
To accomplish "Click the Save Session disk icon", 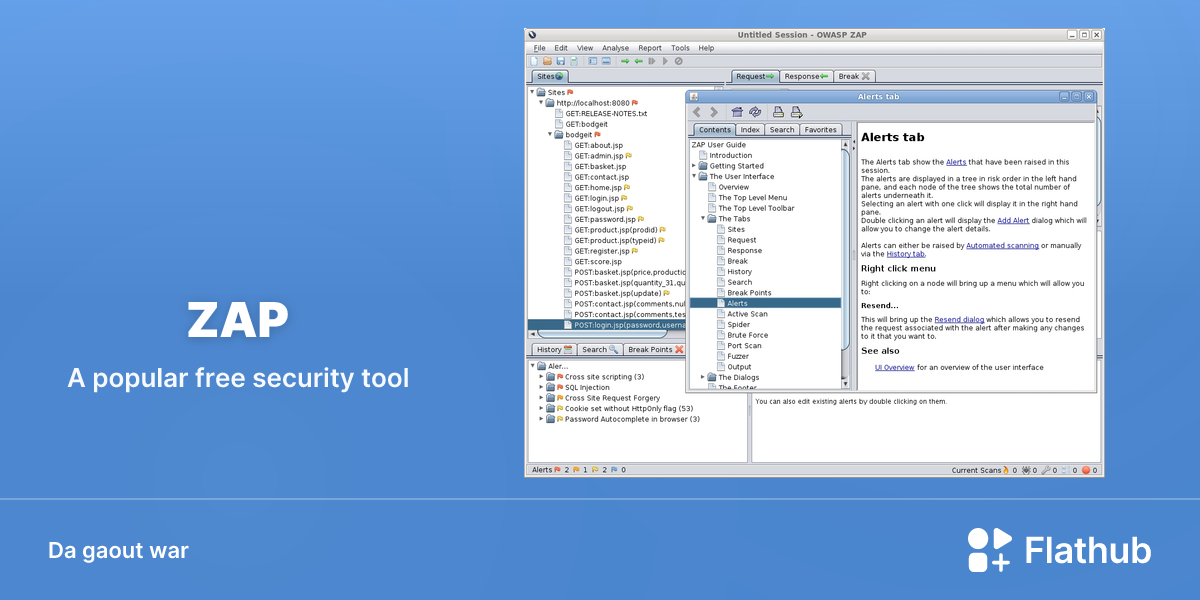I will [x=560, y=61].
